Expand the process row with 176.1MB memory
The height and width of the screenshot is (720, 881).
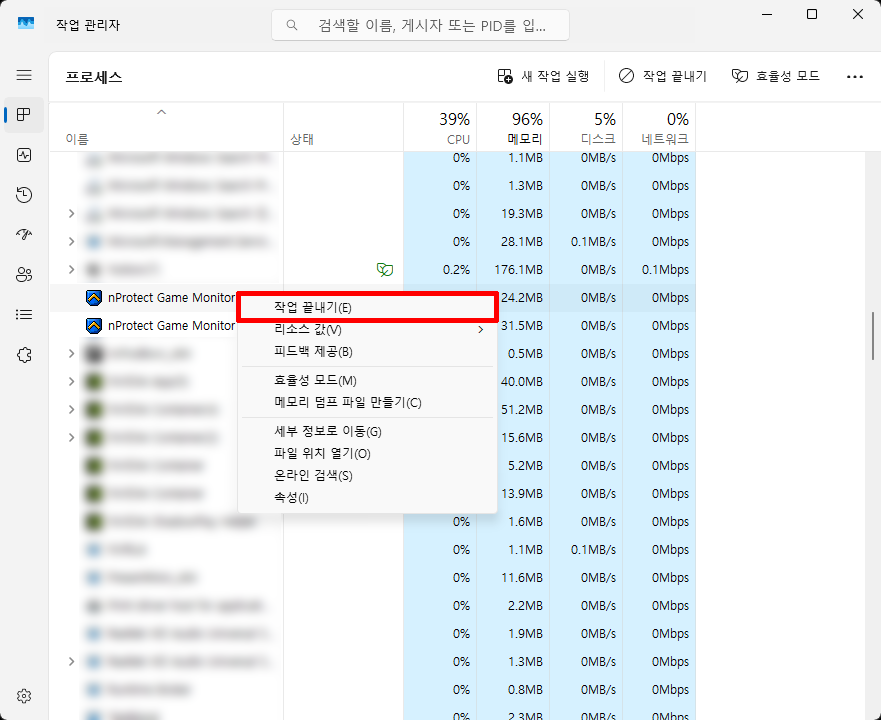[x=71, y=269]
